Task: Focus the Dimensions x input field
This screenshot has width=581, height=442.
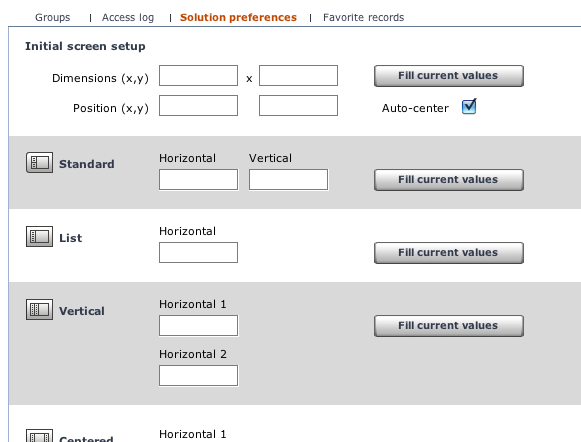Action: [198, 76]
